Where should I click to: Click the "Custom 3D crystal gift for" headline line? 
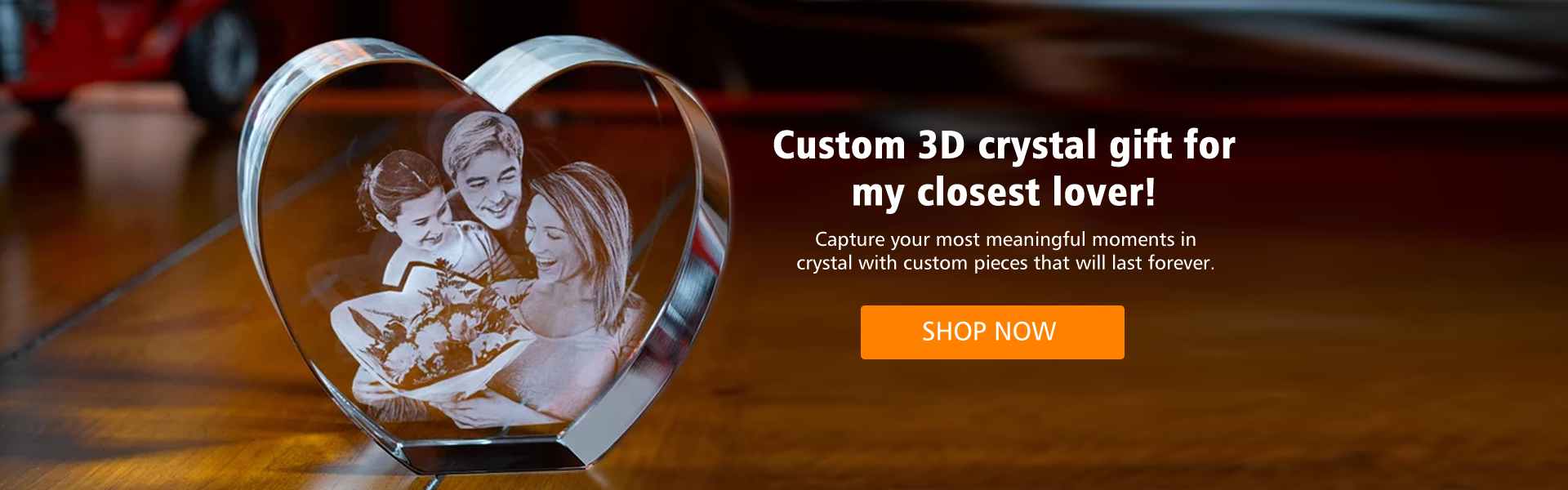click(1004, 145)
